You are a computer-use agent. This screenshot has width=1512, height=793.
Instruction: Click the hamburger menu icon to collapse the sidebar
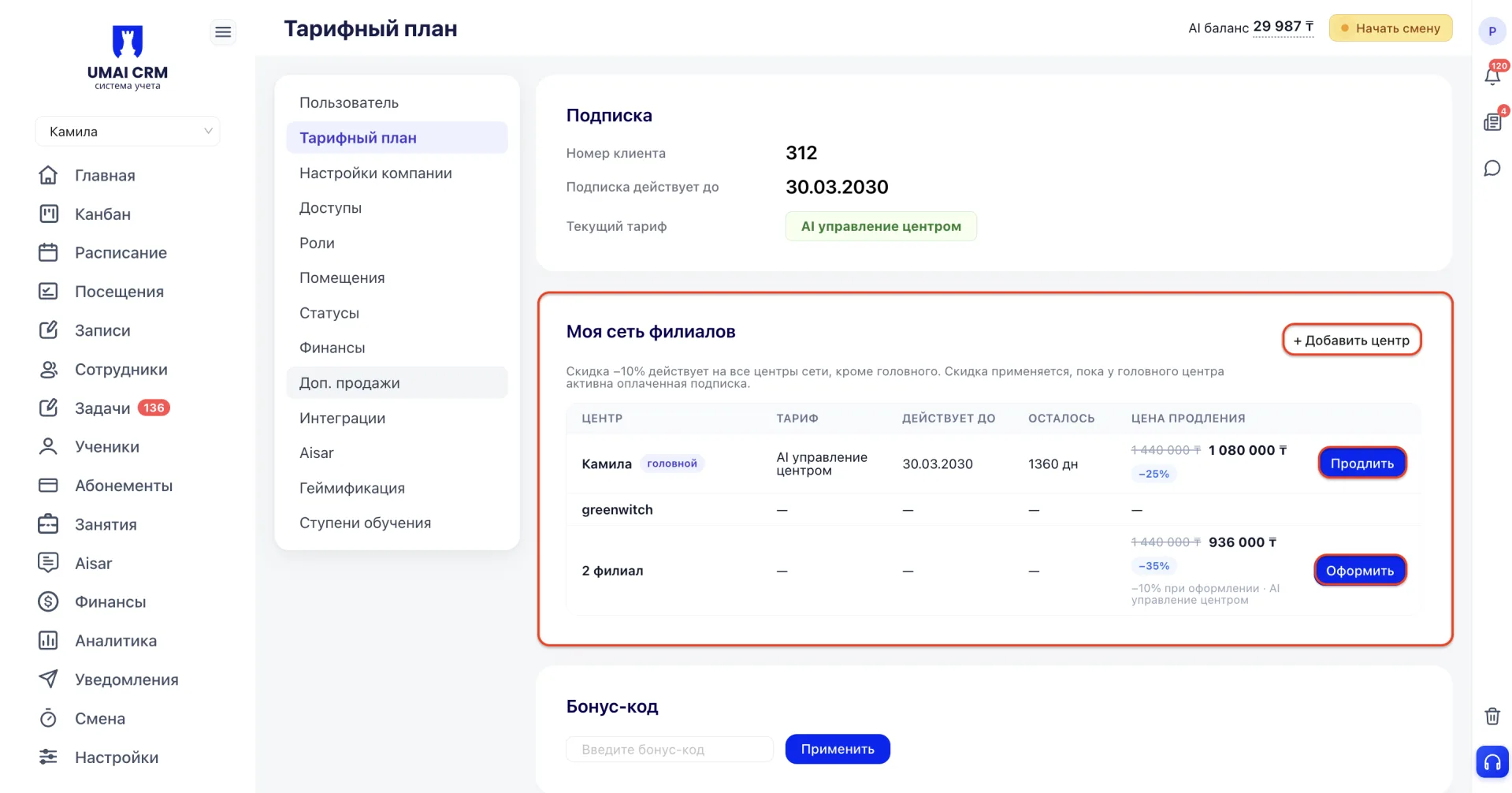tap(223, 32)
